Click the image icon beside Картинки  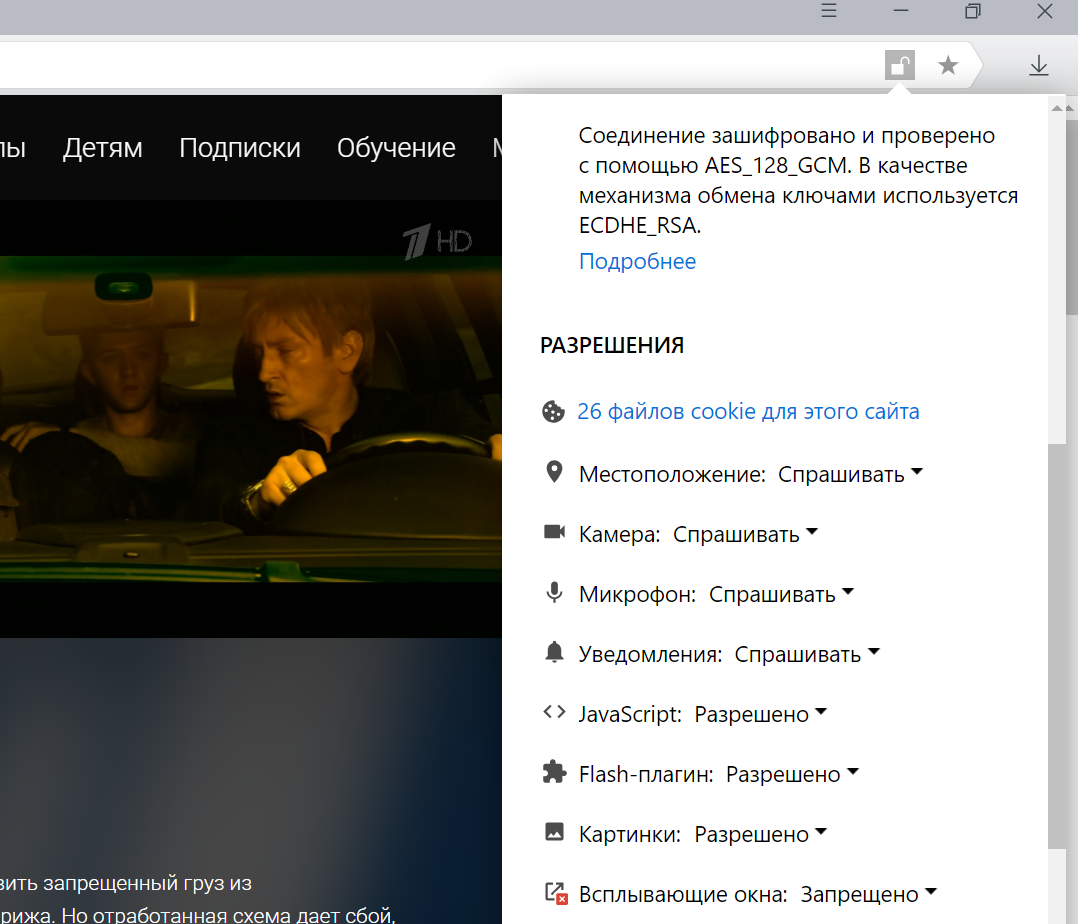tap(554, 832)
